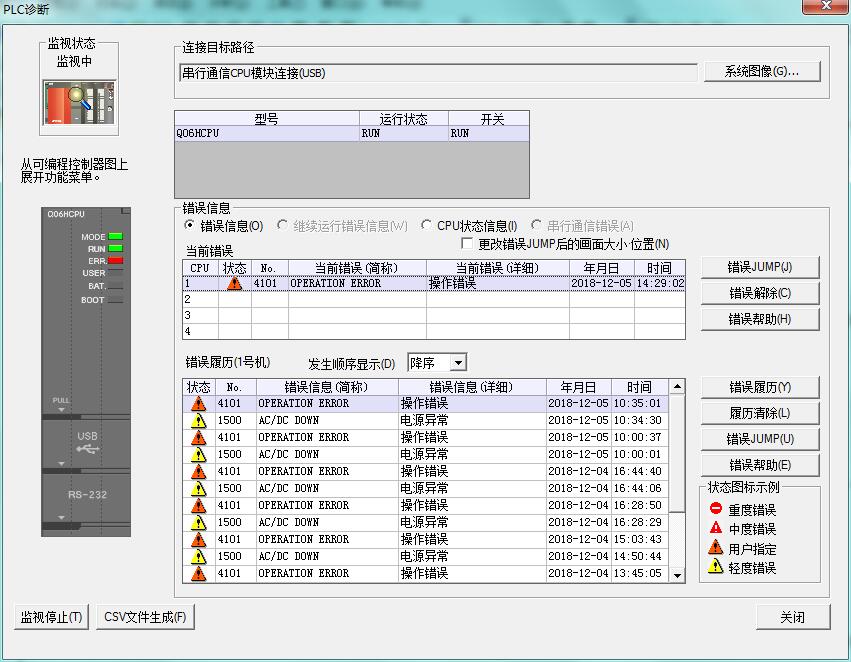The width and height of the screenshot is (851, 662).
Task: Click the 履历清除(L) button
Action: pos(759,413)
